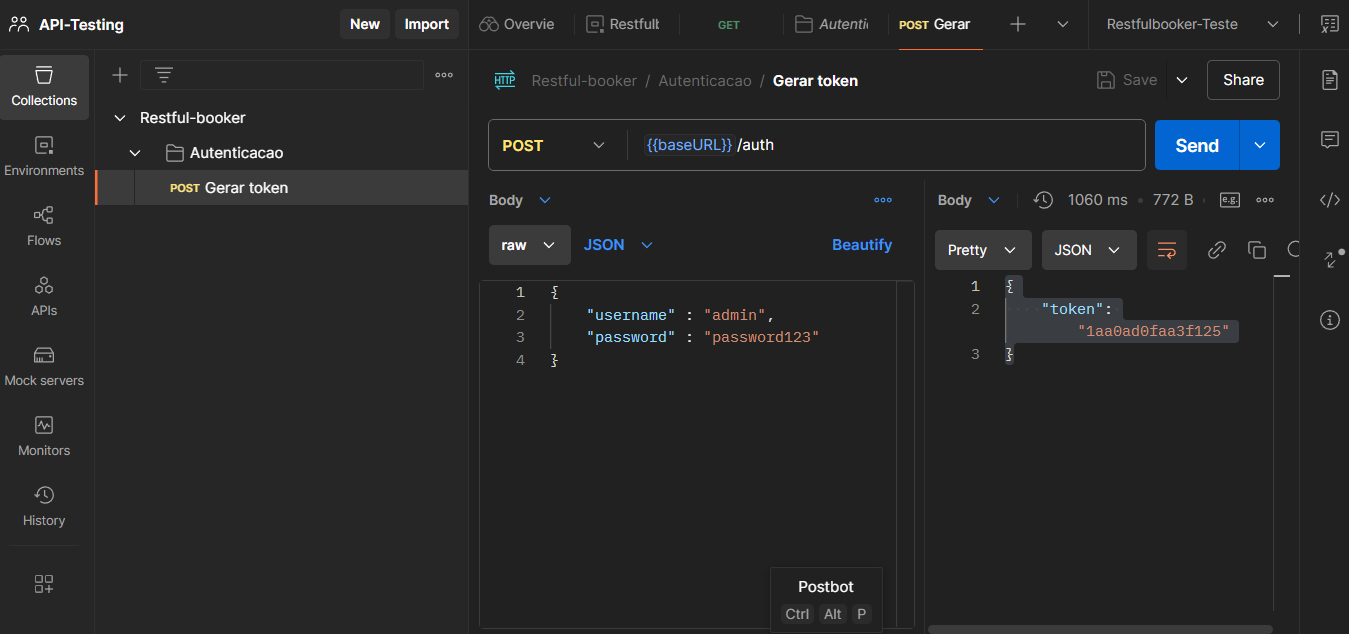Open the Environments sidebar panel
Screen dimensions: 1349x634
coord(44,156)
